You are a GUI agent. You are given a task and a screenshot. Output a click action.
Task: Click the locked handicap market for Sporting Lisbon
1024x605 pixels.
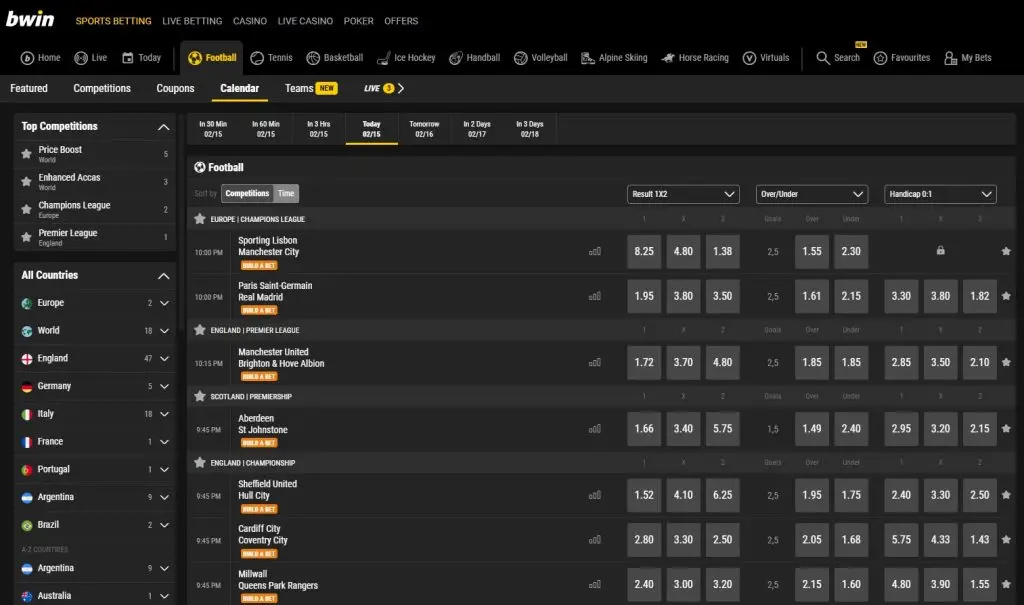(940, 250)
